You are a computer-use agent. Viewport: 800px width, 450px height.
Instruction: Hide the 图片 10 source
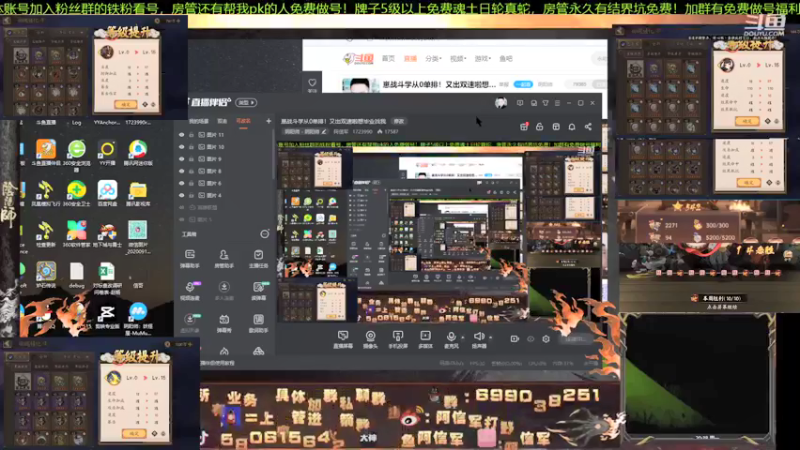[x=181, y=147]
